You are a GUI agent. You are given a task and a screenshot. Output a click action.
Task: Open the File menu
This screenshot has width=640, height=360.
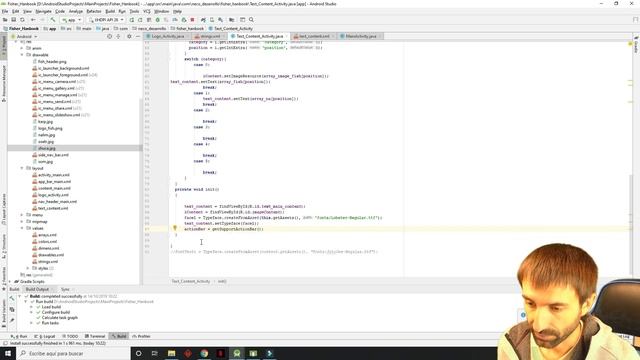tap(5, 11)
